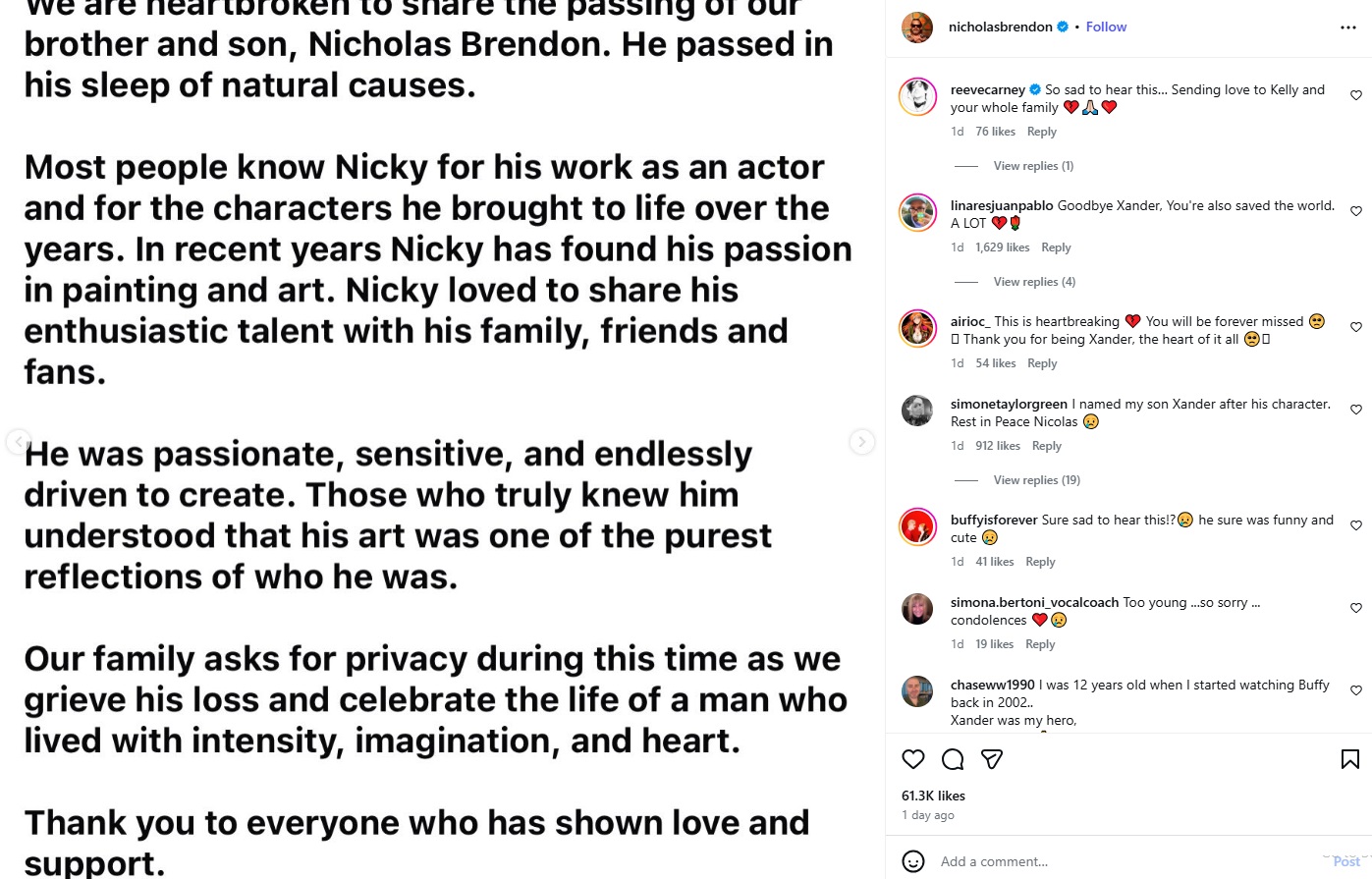Open nicholasbrendon profile avatar
The width and height of the screenshot is (1372, 879).
coord(917,27)
